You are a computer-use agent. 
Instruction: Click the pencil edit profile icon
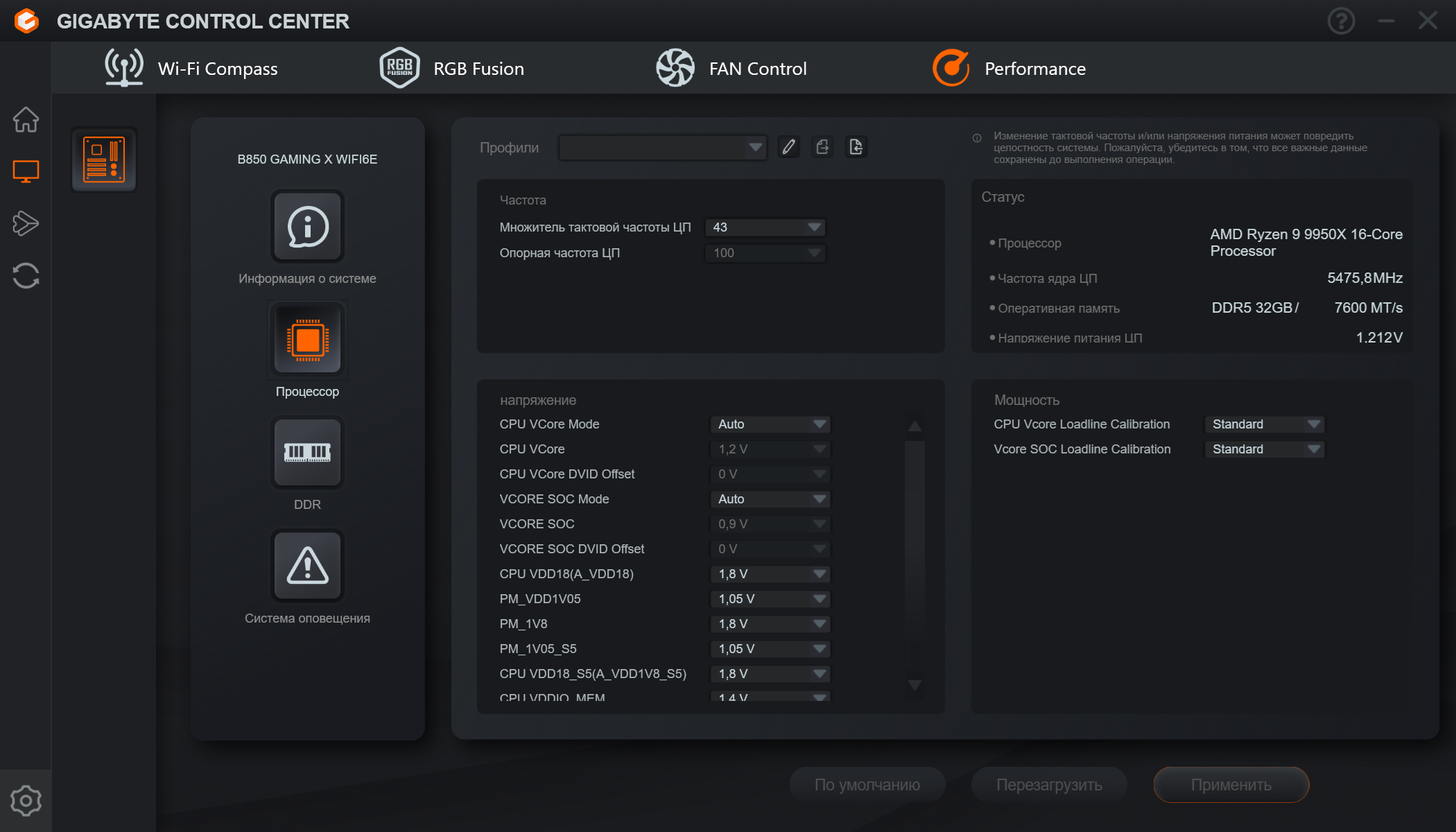pos(788,147)
